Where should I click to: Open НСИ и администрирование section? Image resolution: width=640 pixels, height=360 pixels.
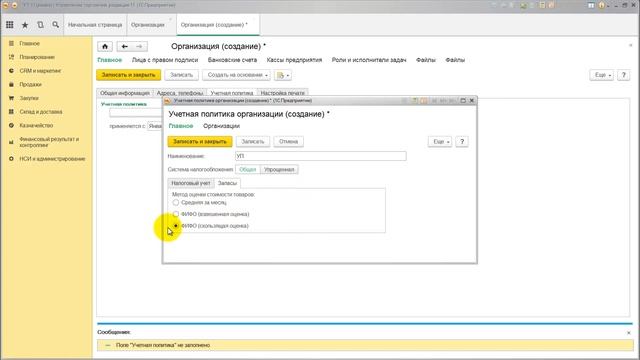coord(52,159)
